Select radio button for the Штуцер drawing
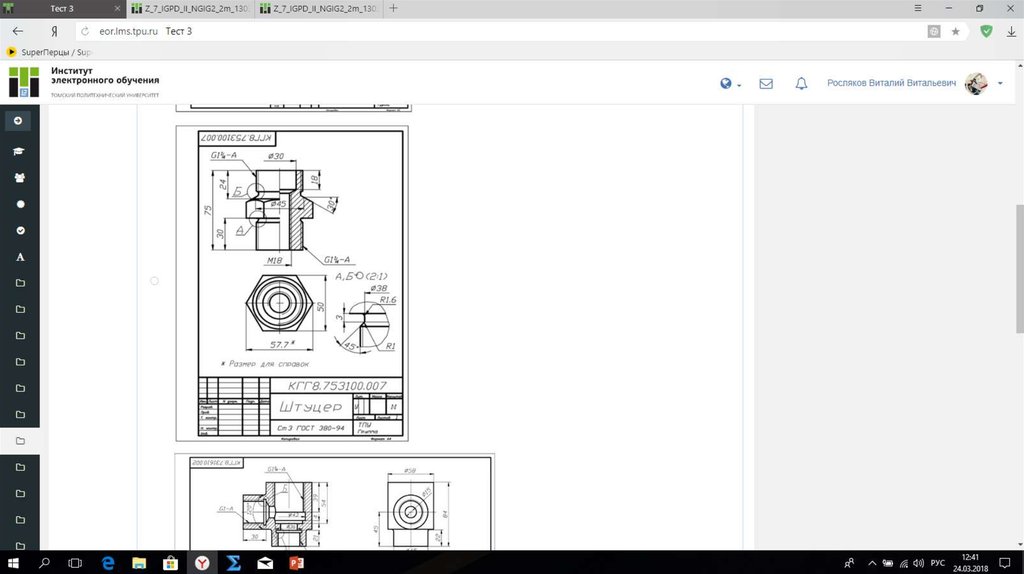 pos(154,281)
